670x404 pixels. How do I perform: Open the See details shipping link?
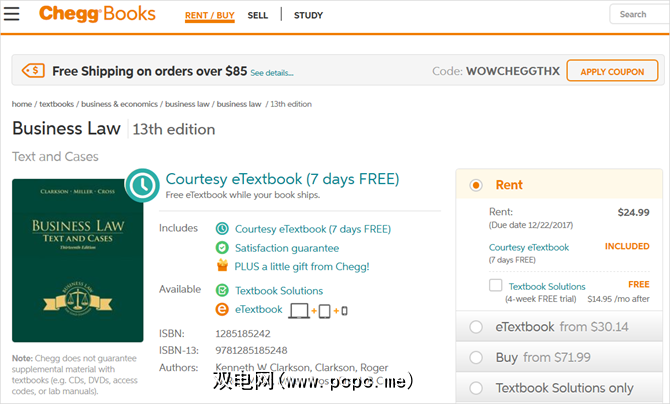pos(272,73)
